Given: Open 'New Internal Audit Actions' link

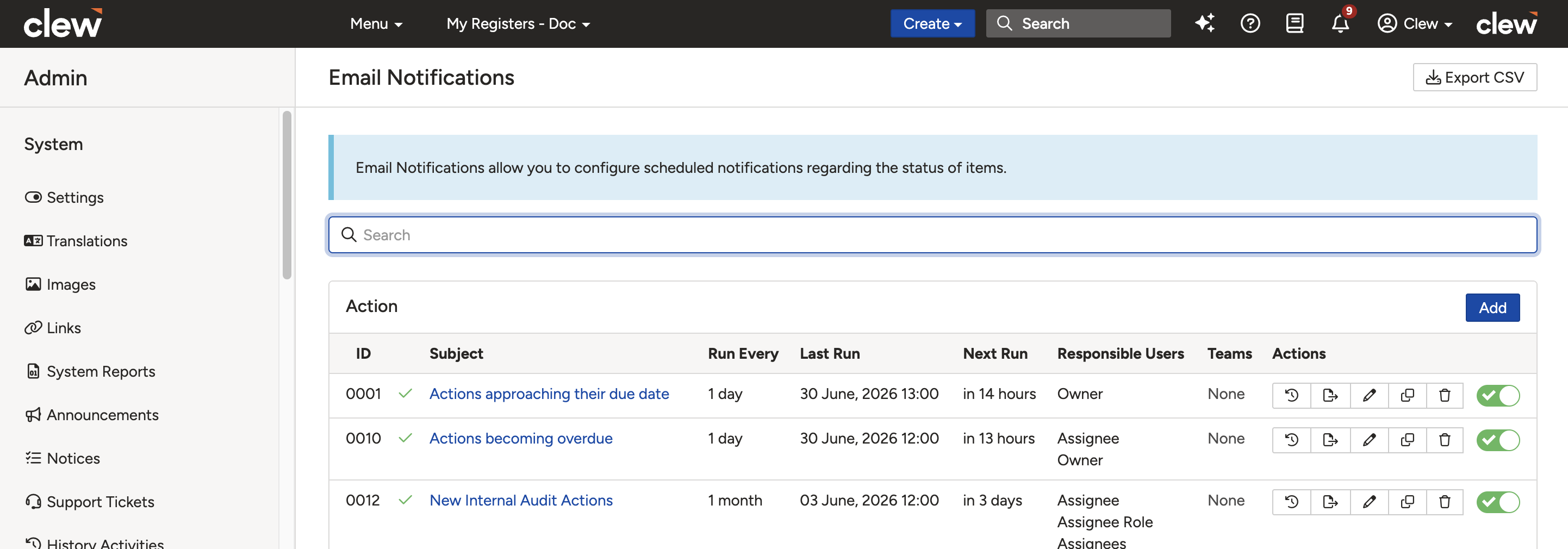Looking at the screenshot, I should [x=520, y=500].
